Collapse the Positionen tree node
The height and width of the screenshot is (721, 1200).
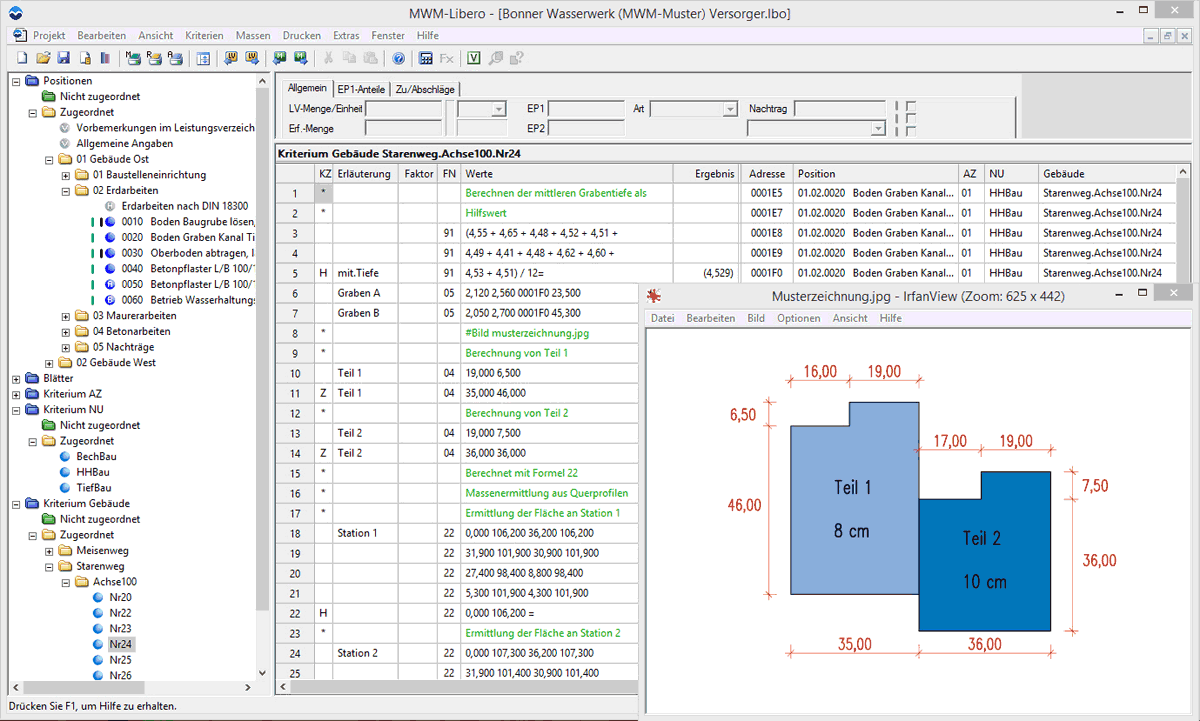16,81
